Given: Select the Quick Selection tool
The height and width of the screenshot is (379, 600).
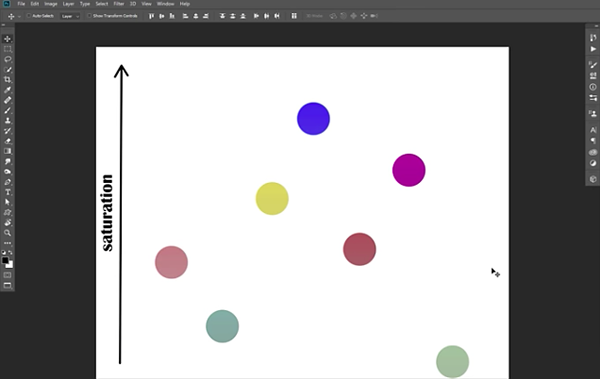Looking at the screenshot, I should coord(7,70).
